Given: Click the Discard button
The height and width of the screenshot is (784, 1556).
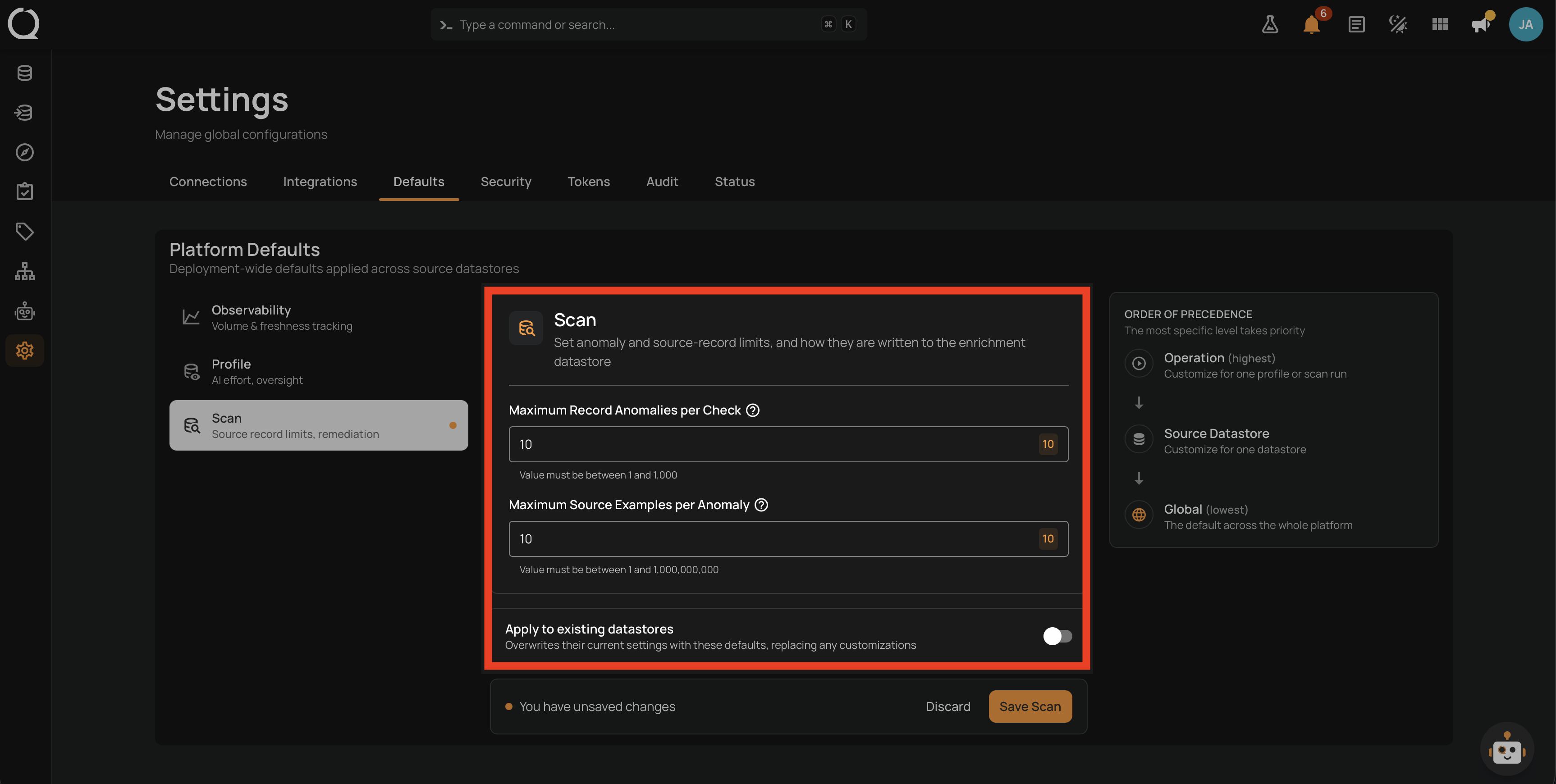Looking at the screenshot, I should coord(948,707).
